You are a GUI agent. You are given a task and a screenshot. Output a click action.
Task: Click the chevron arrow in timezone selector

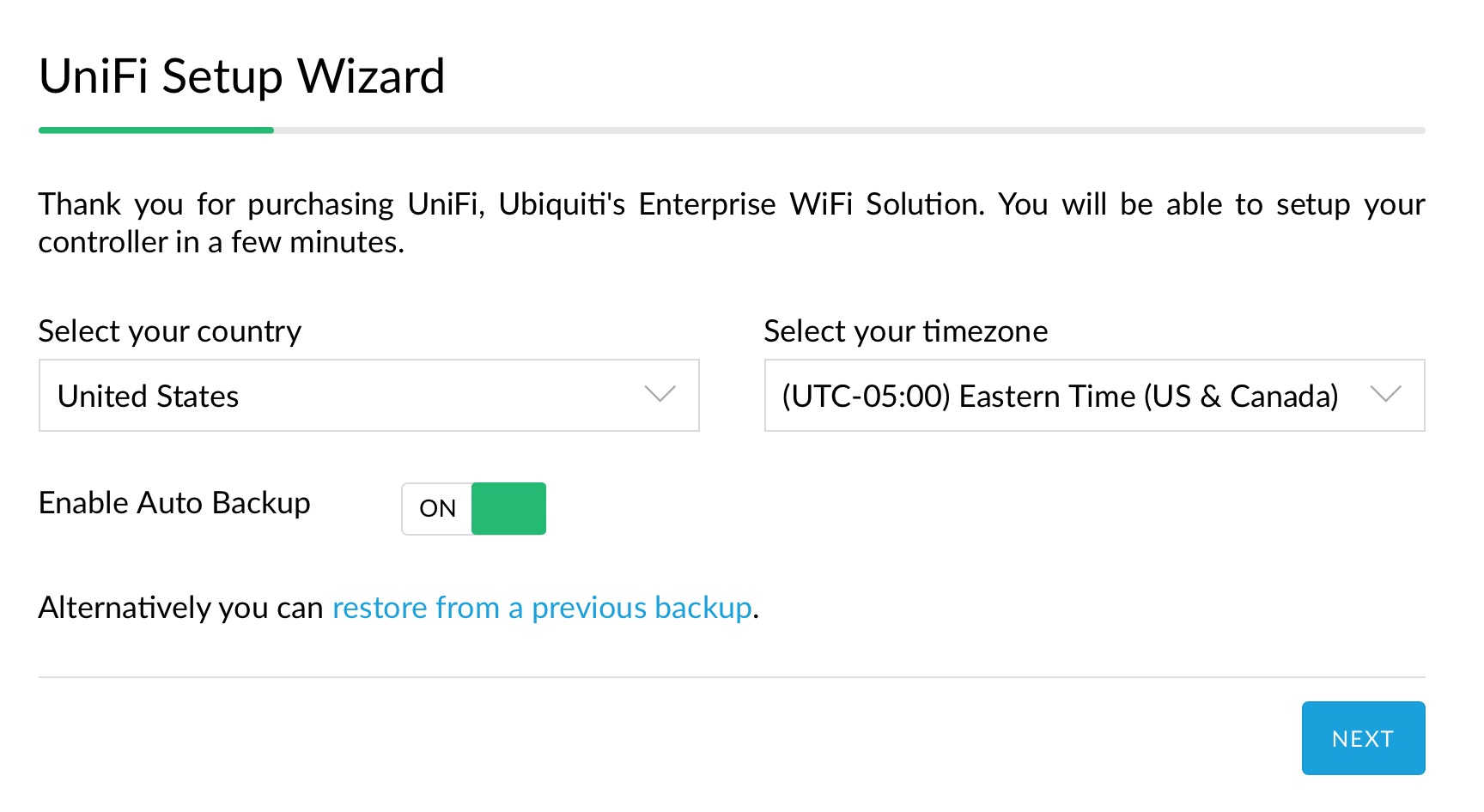pos(1385,395)
